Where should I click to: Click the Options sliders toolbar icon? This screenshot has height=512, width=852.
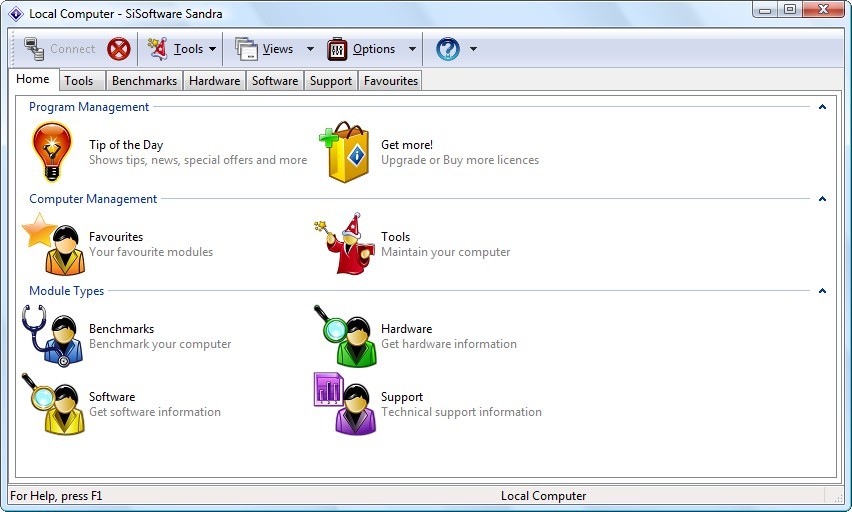[x=337, y=49]
